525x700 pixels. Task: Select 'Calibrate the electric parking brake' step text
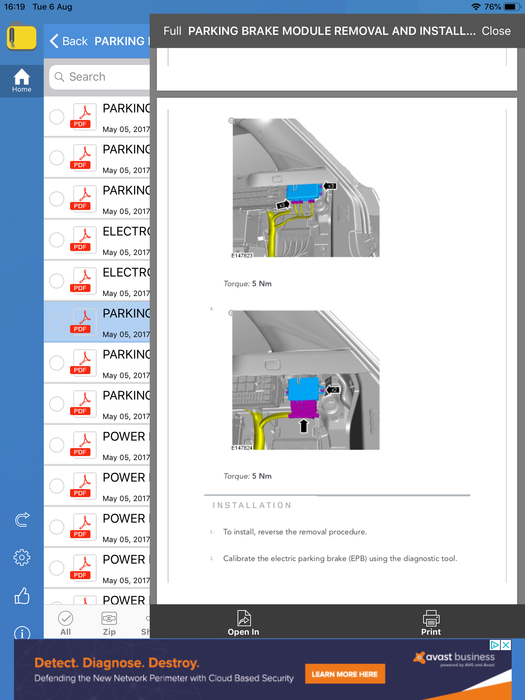[x=340, y=558]
